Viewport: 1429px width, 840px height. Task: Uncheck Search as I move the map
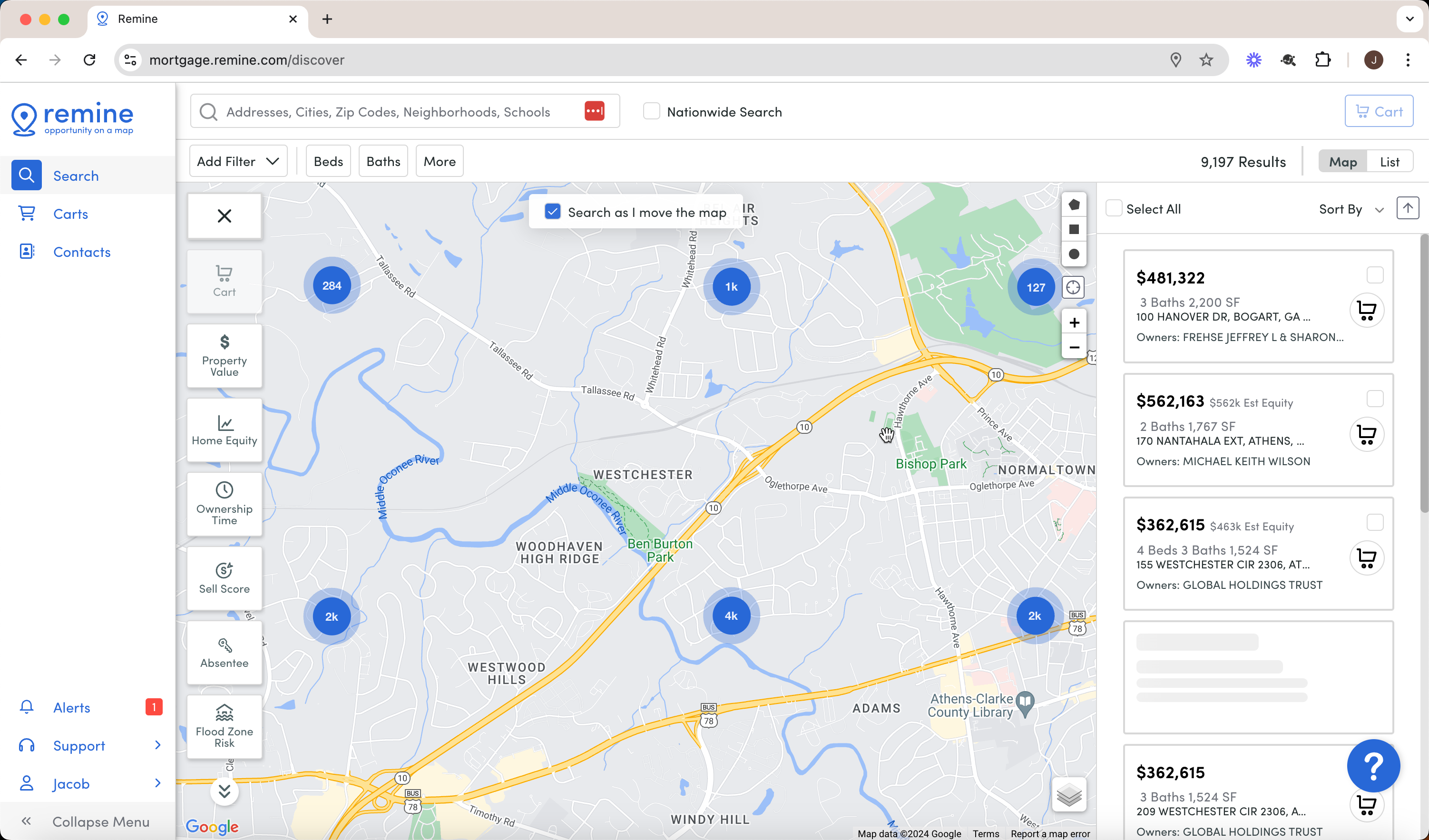point(552,212)
